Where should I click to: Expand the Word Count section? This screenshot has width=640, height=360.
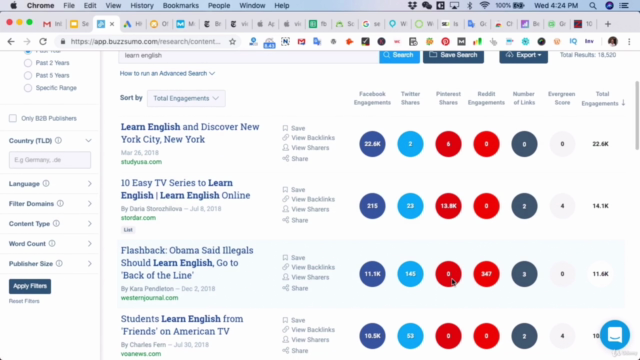89,243
